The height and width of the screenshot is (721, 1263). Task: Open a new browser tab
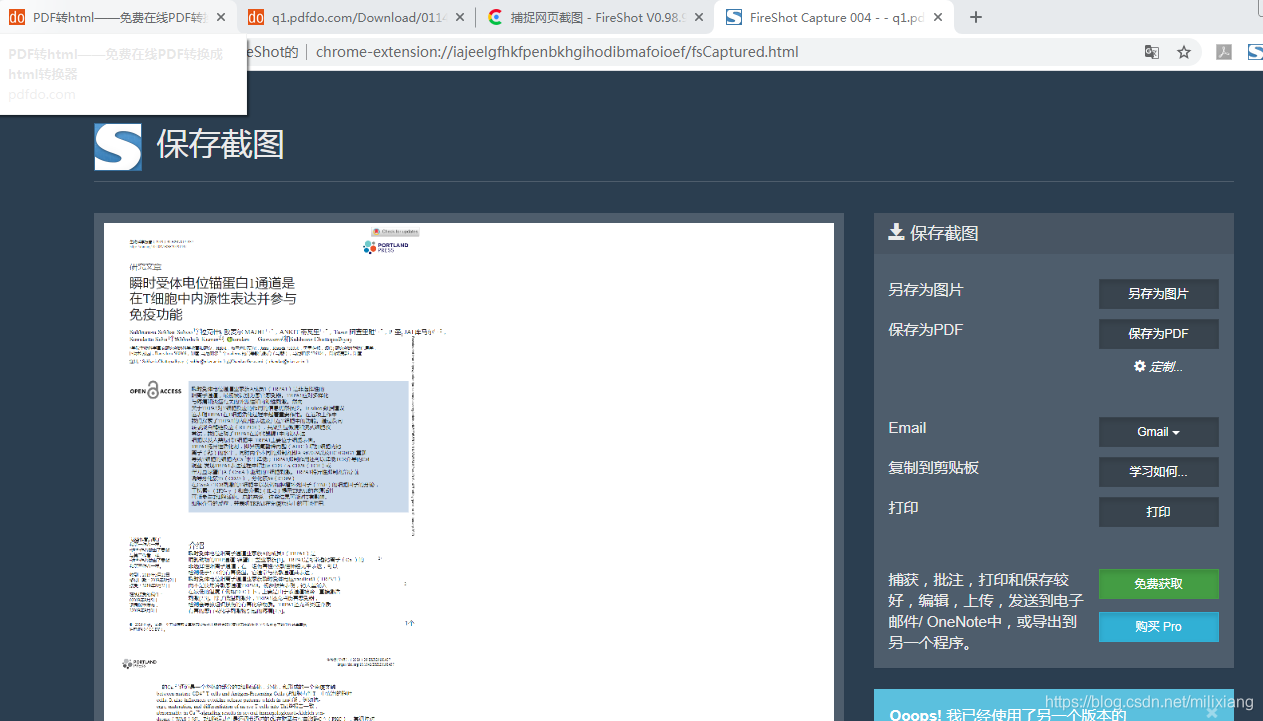976,17
